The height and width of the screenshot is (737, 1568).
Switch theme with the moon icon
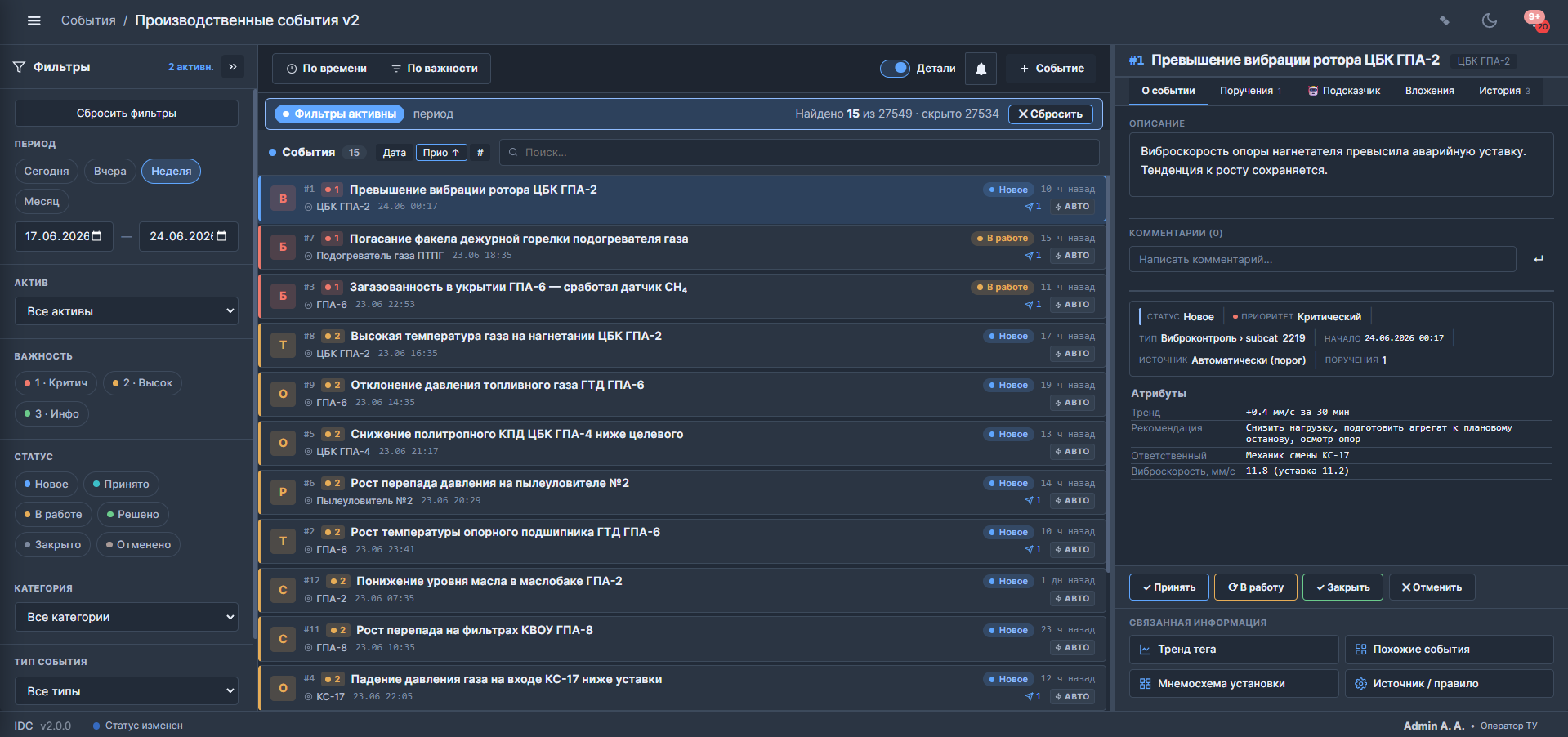(x=1490, y=20)
